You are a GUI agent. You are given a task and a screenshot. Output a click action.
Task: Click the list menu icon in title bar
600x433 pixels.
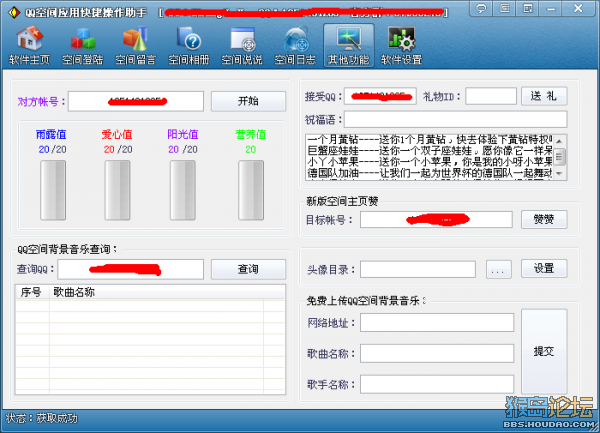coord(505,8)
